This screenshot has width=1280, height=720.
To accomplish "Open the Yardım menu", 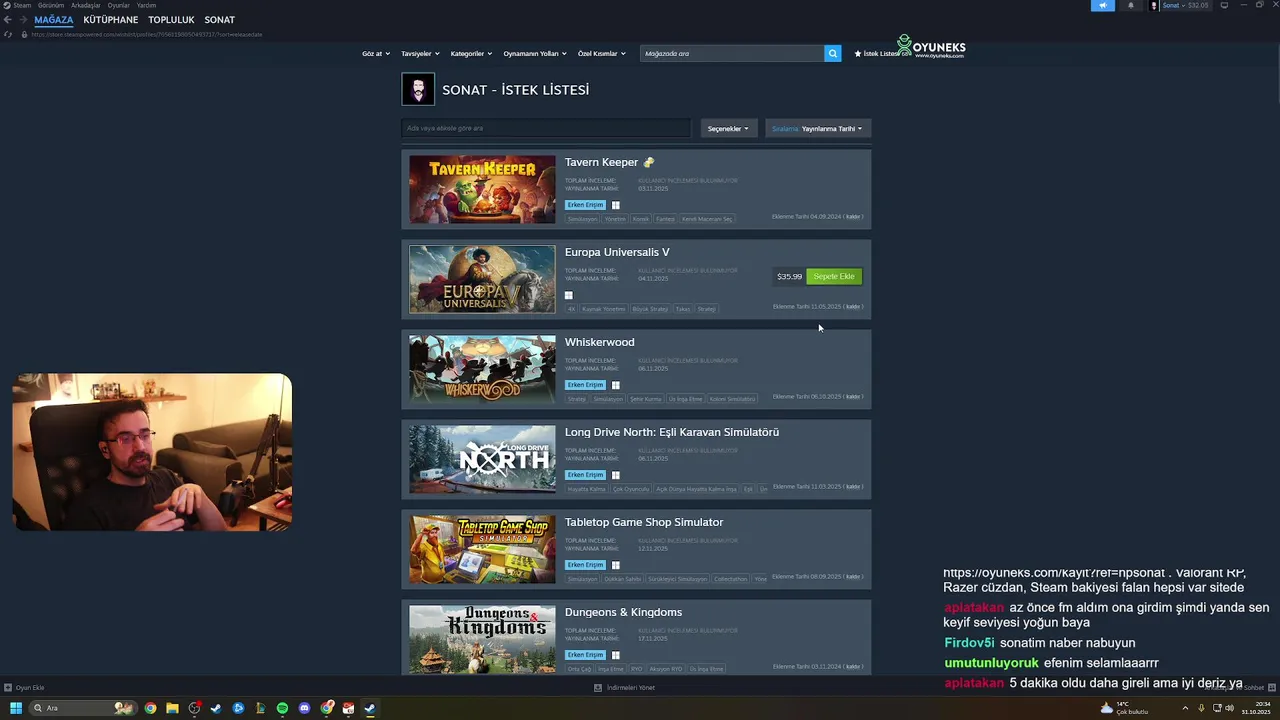I will point(146,5).
